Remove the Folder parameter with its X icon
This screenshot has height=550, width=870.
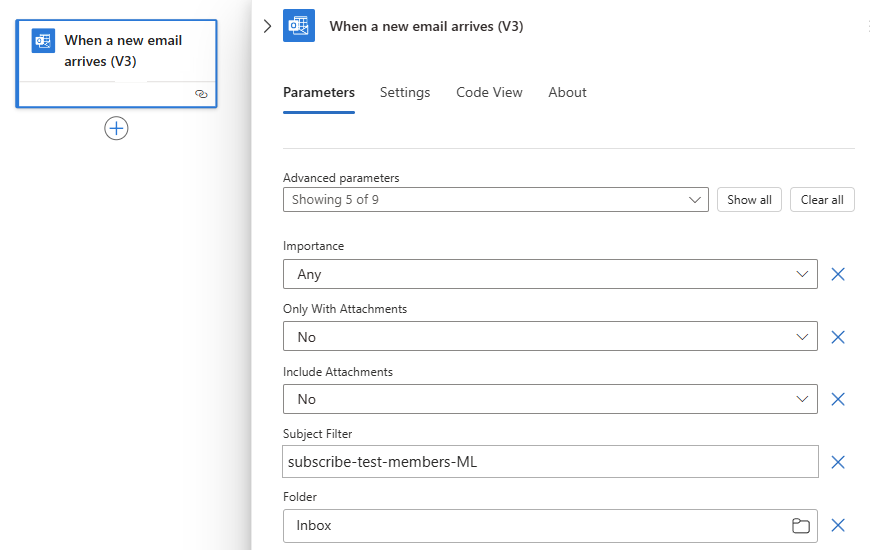(x=838, y=525)
